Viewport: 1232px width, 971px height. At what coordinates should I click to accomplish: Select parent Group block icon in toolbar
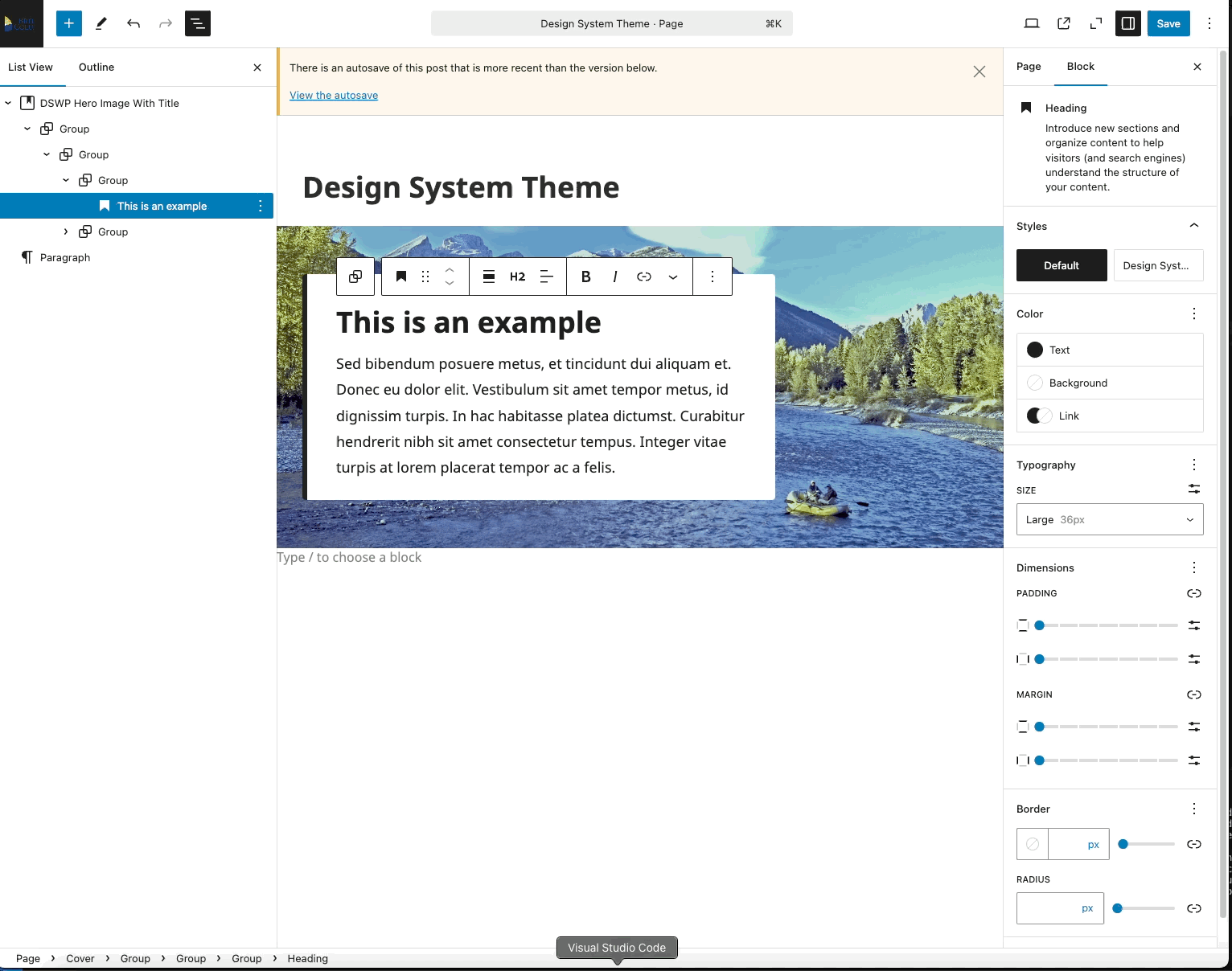click(x=355, y=277)
